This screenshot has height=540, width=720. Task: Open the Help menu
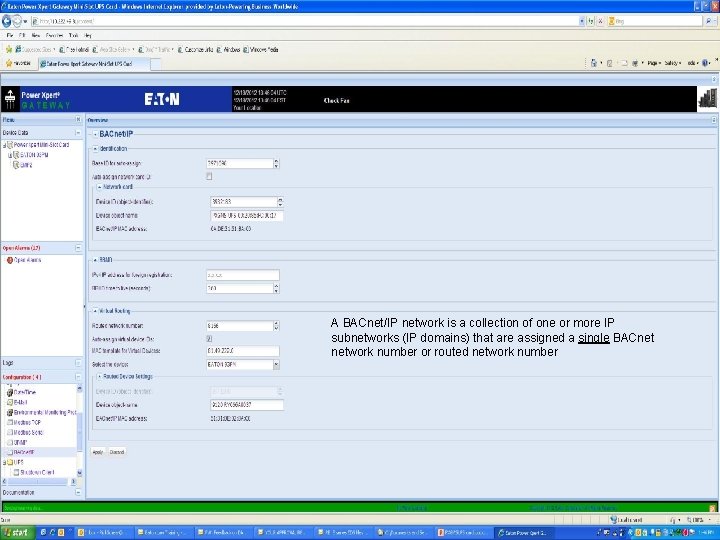[x=88, y=35]
